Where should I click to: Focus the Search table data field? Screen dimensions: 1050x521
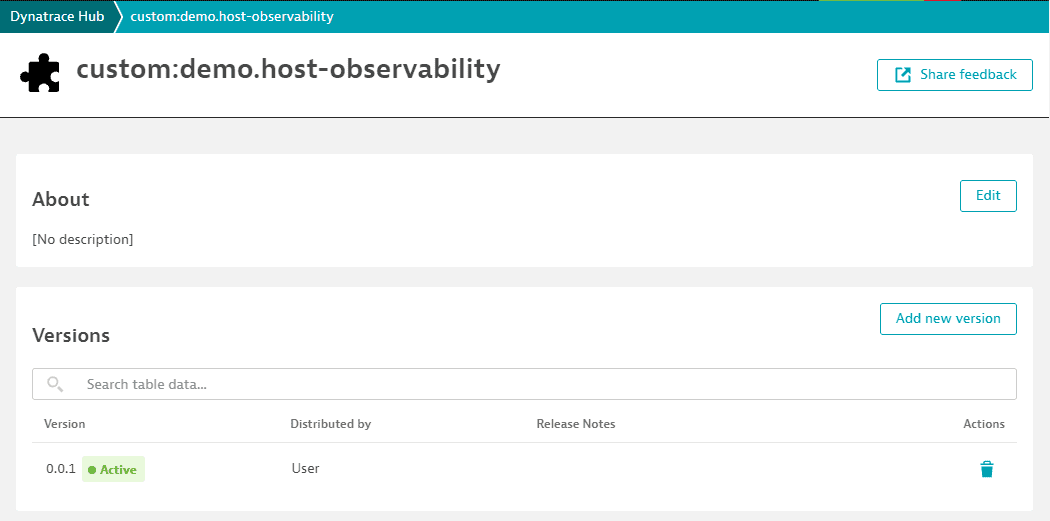[524, 384]
